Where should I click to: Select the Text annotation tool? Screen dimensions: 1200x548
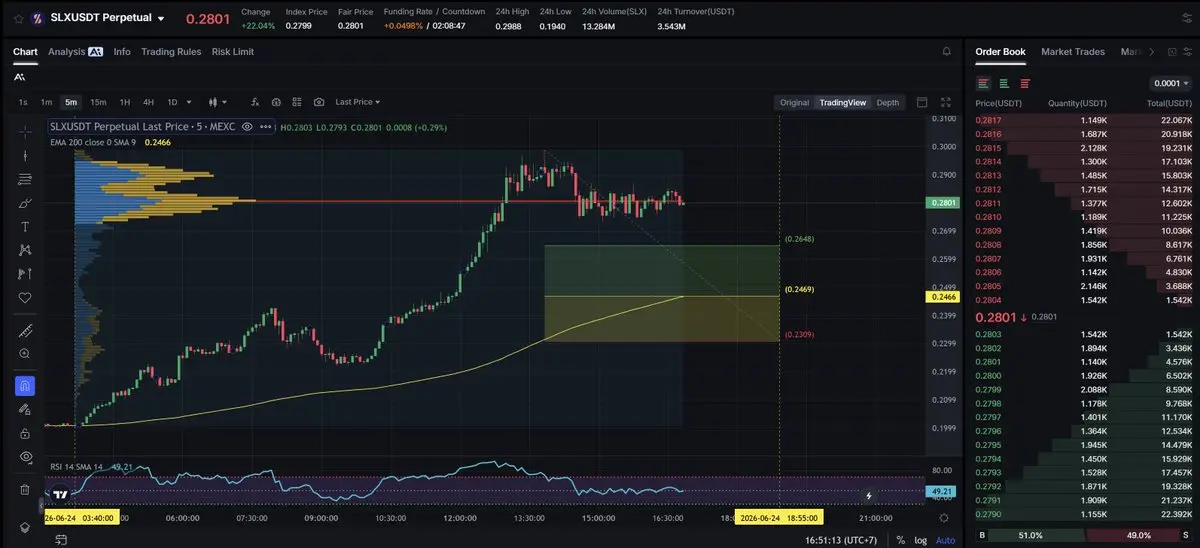25,227
